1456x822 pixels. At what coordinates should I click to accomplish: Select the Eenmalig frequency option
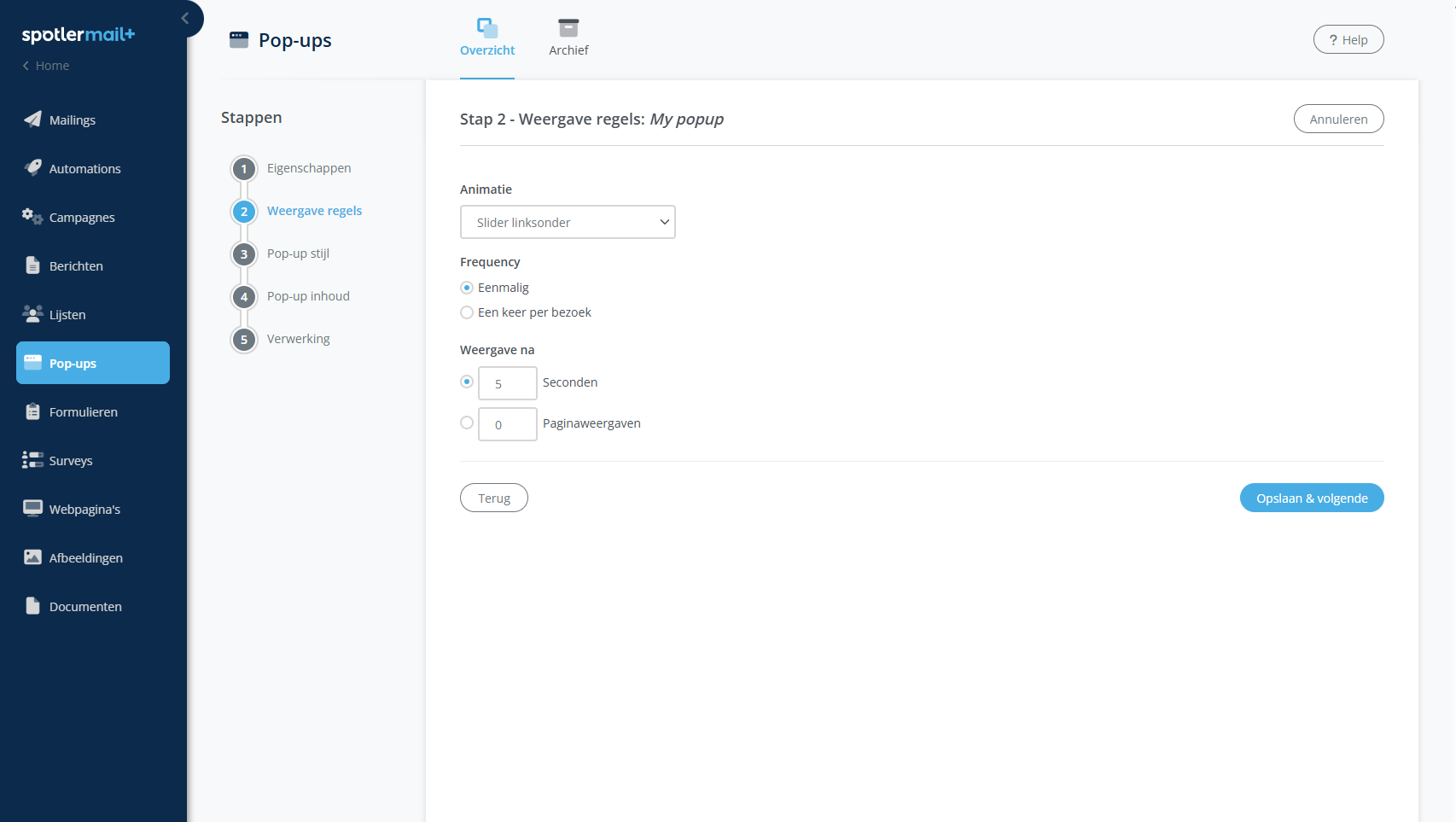click(x=467, y=288)
